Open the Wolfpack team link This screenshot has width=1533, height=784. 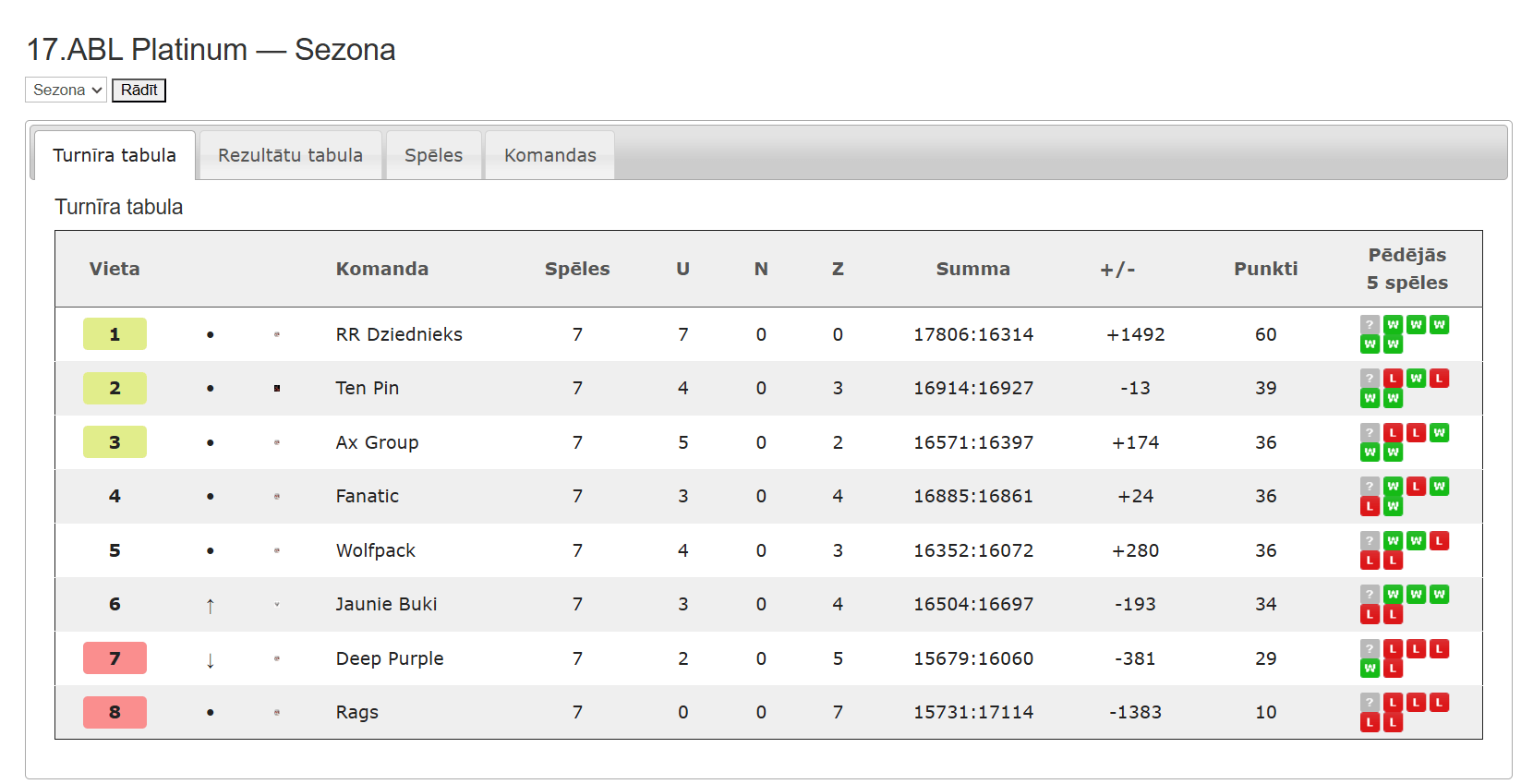pos(375,550)
